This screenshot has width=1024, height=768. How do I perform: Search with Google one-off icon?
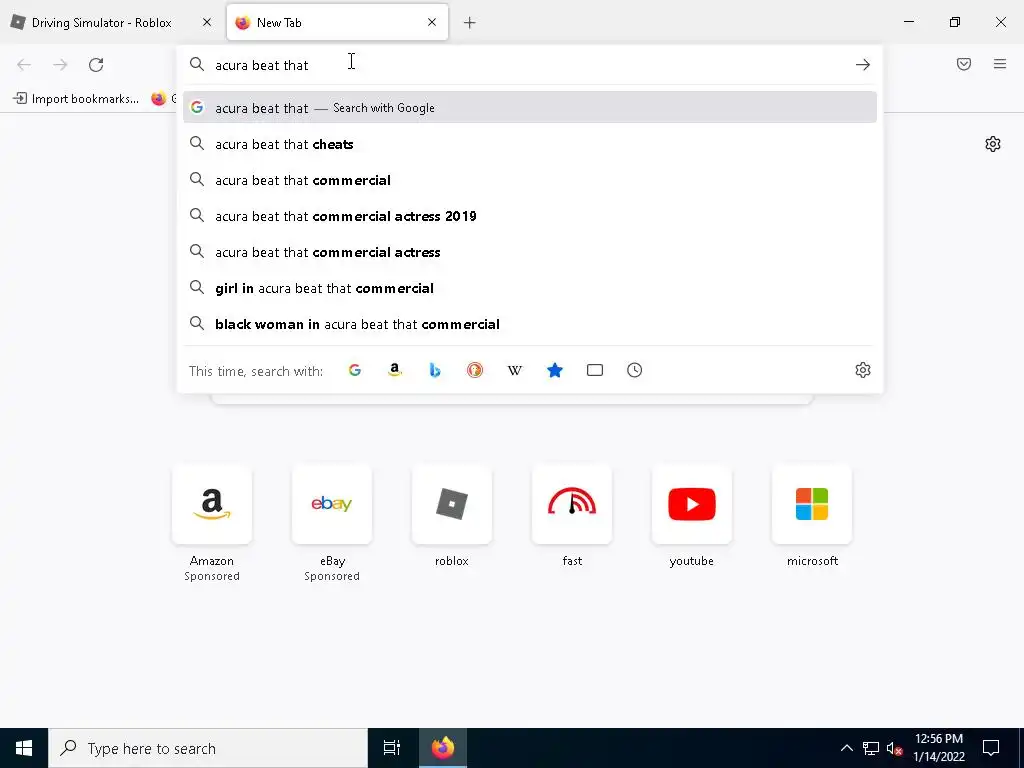[x=355, y=370]
